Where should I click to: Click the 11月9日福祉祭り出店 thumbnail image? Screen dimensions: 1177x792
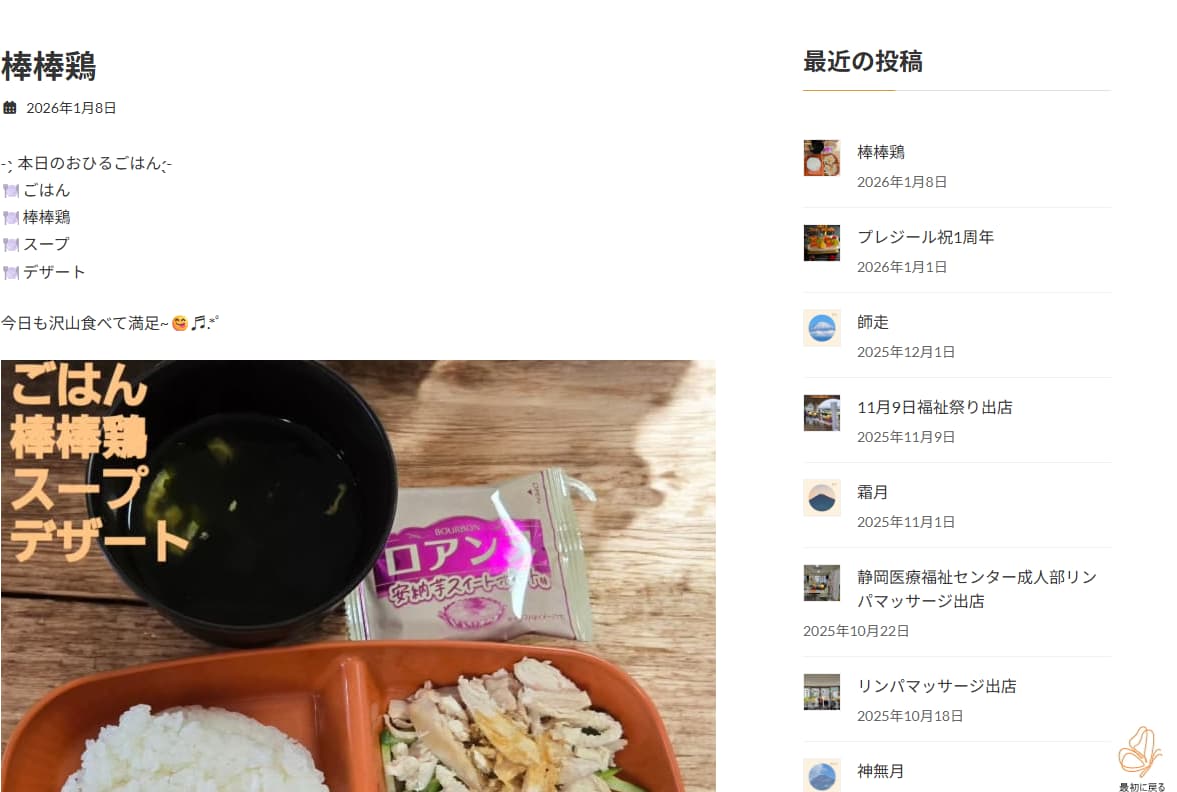(822, 413)
